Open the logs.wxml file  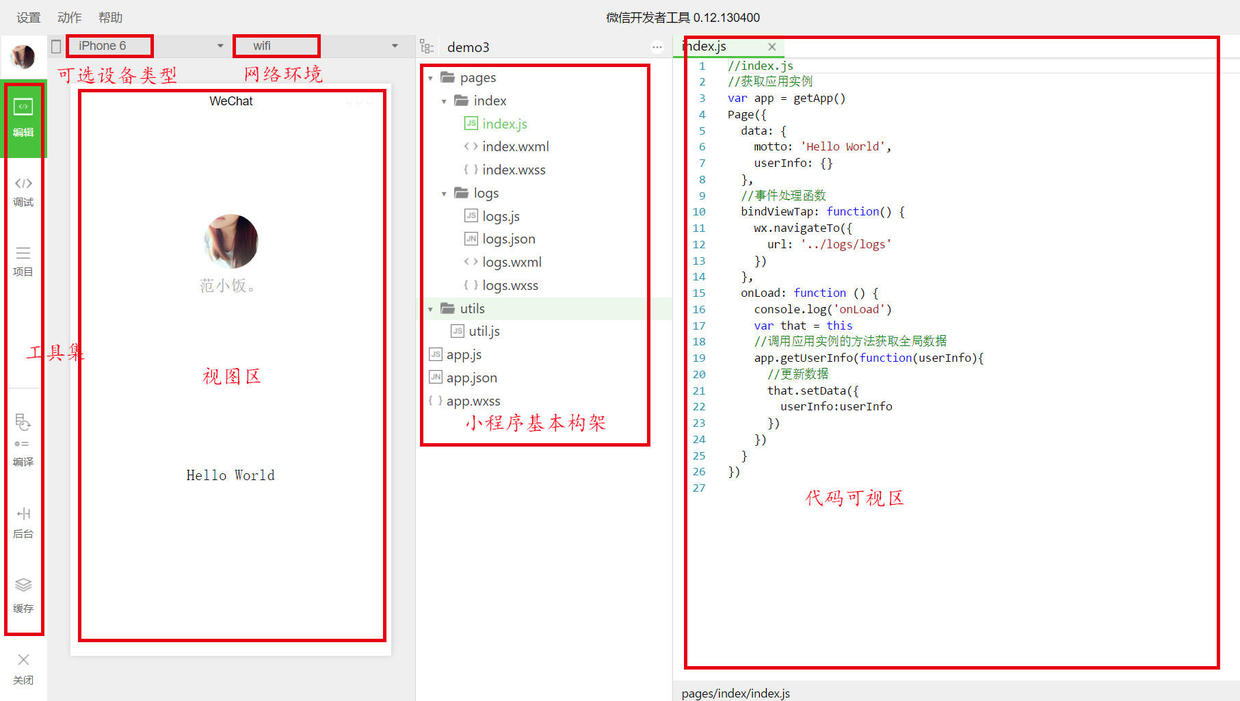(x=510, y=262)
